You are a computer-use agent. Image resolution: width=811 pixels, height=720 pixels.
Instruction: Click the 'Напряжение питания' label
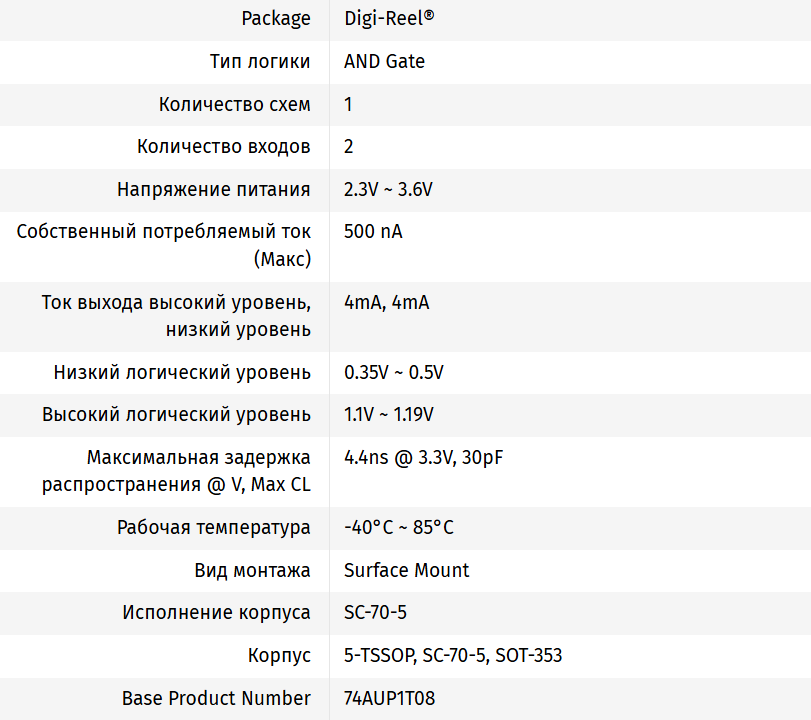214,190
